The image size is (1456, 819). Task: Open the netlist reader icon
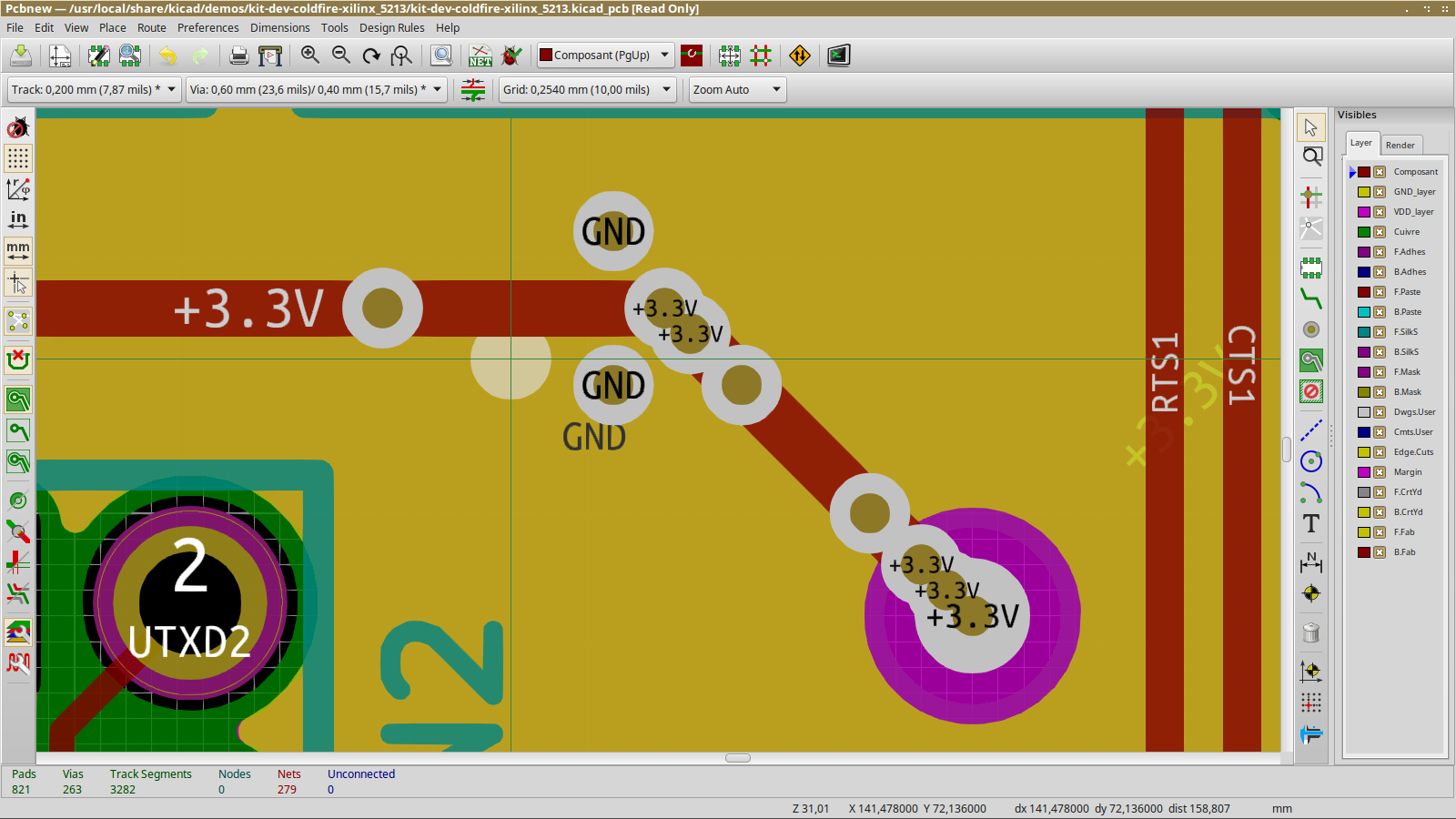[480, 56]
